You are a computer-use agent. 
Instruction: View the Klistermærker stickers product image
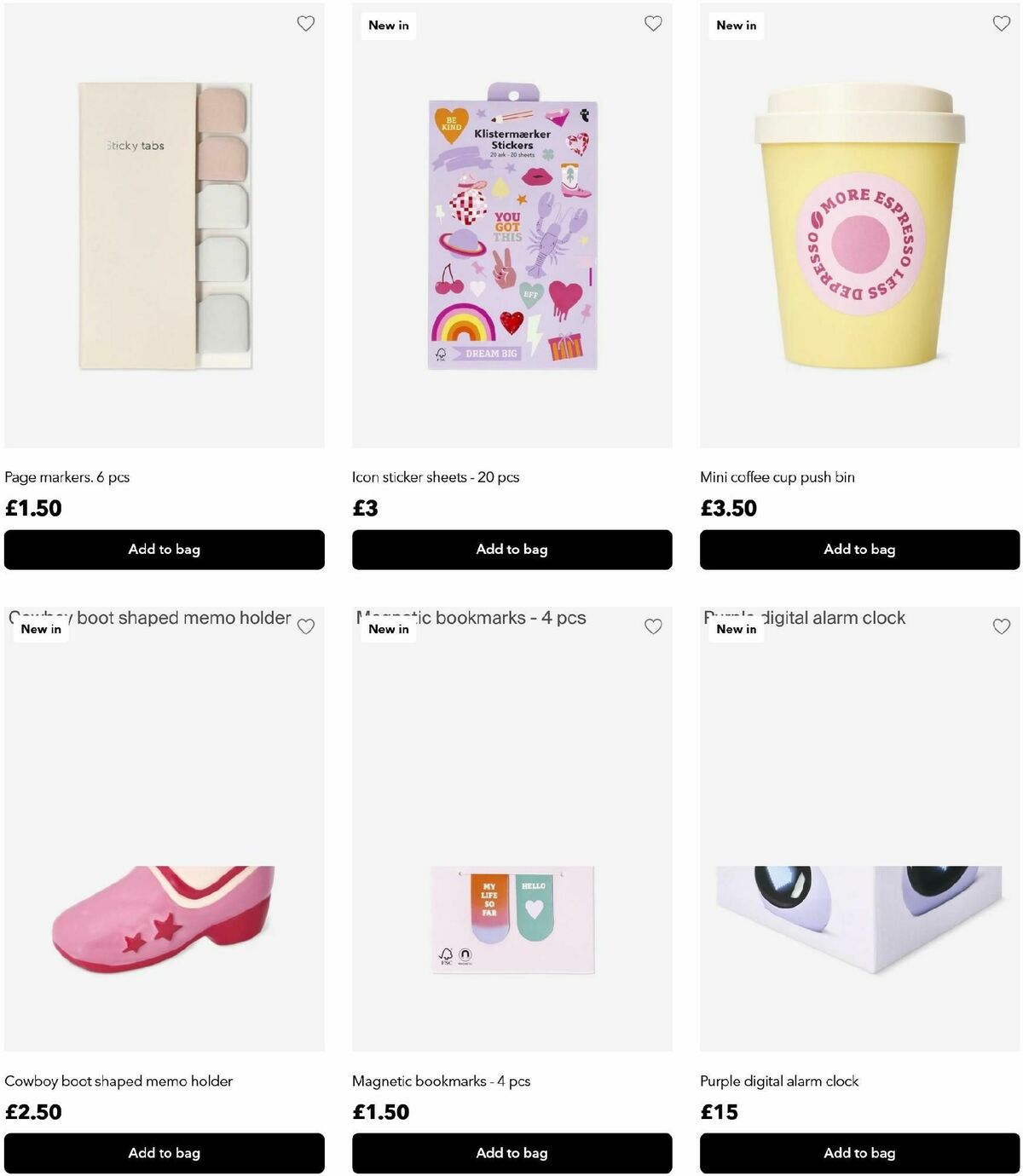point(512,226)
